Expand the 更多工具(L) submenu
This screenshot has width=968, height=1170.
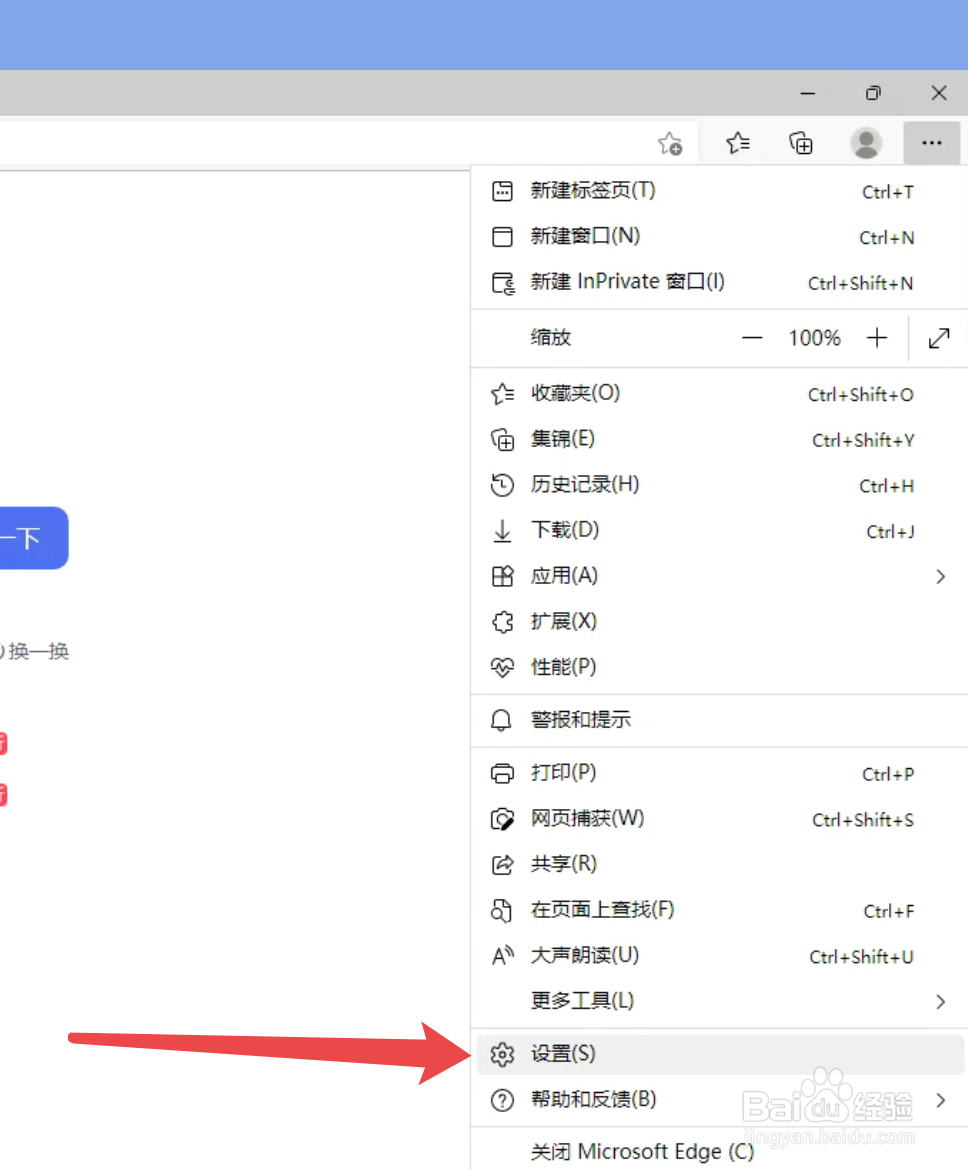point(939,1000)
